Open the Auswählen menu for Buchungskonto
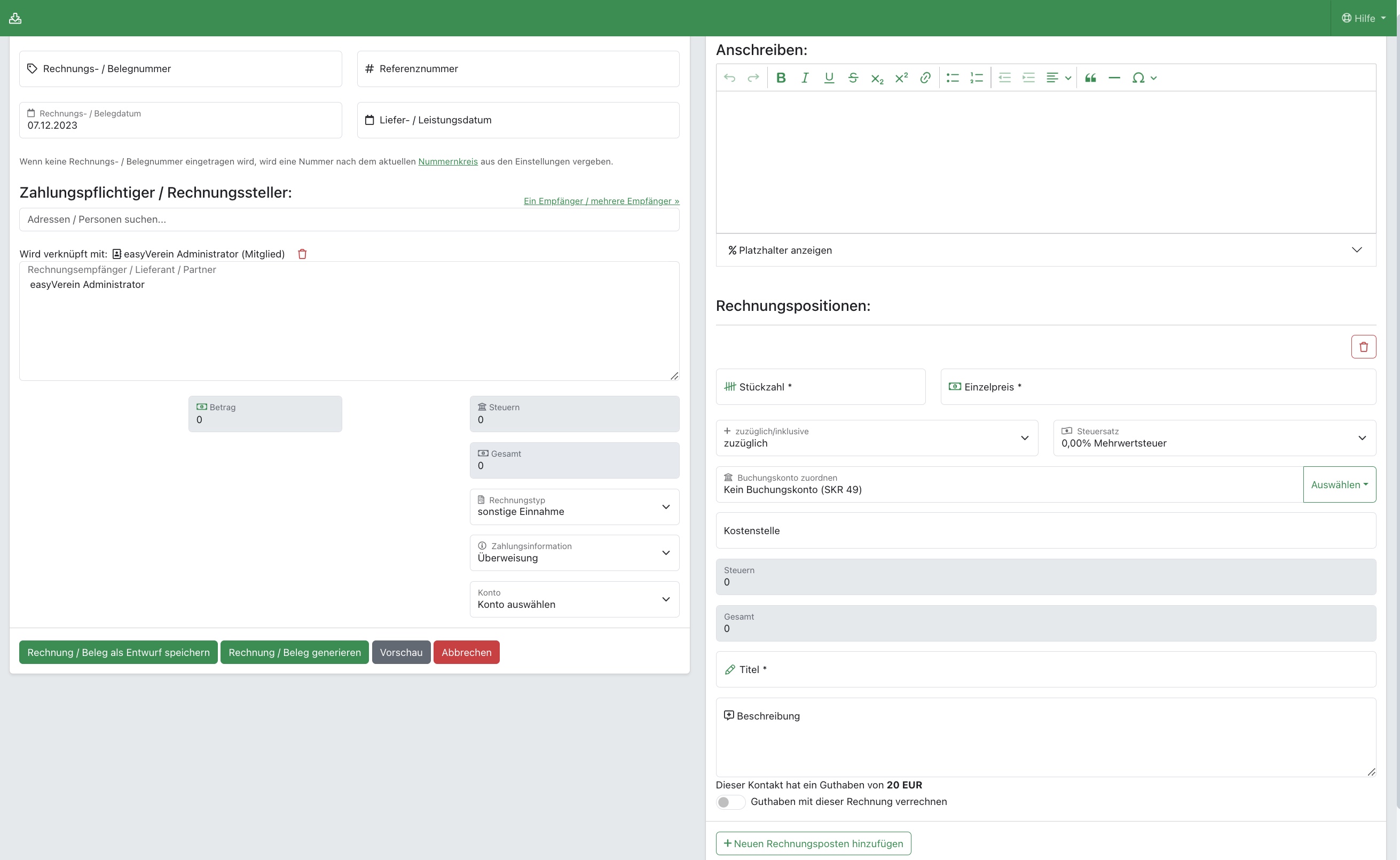This screenshot has height=860, width=1400. 1339,484
